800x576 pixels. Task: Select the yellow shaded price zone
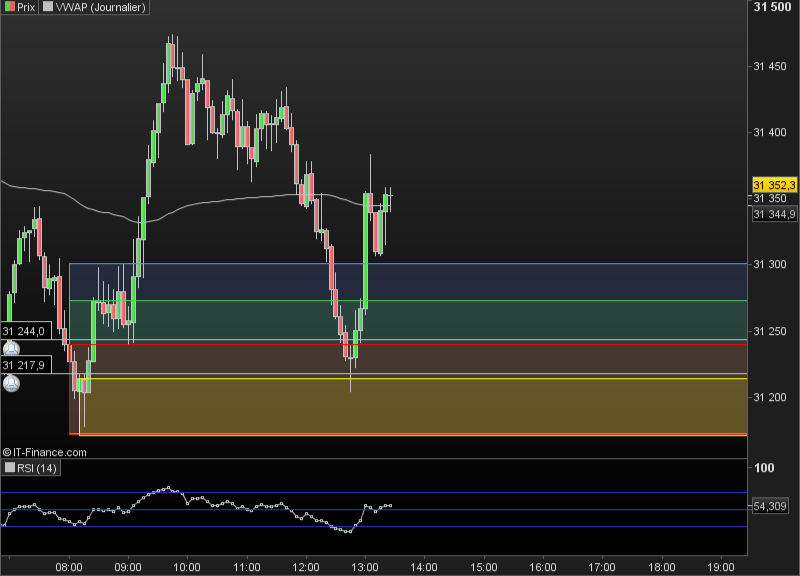coord(413,407)
